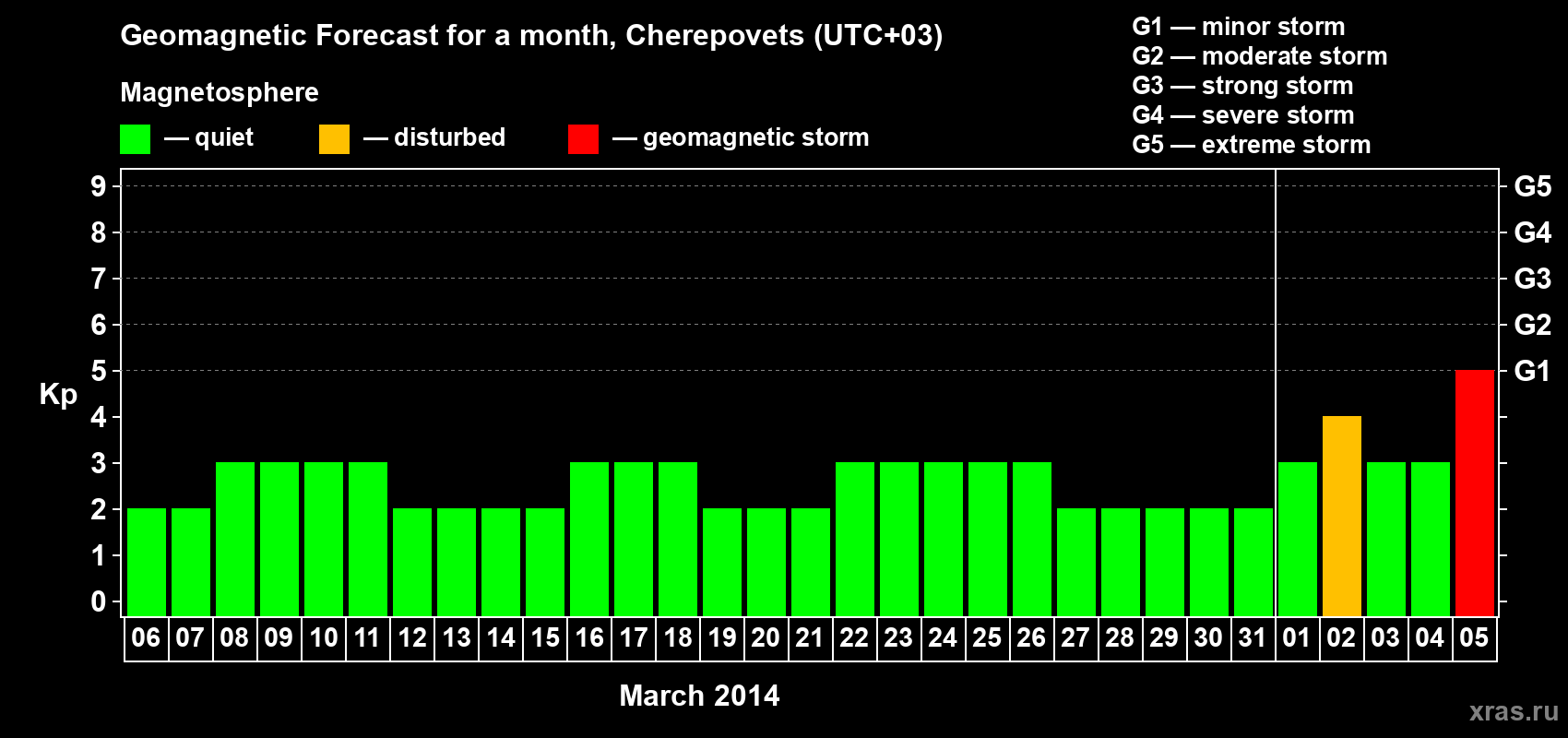Click the bar for March 22
This screenshot has width=1568, height=738.
pyautogui.click(x=854, y=539)
